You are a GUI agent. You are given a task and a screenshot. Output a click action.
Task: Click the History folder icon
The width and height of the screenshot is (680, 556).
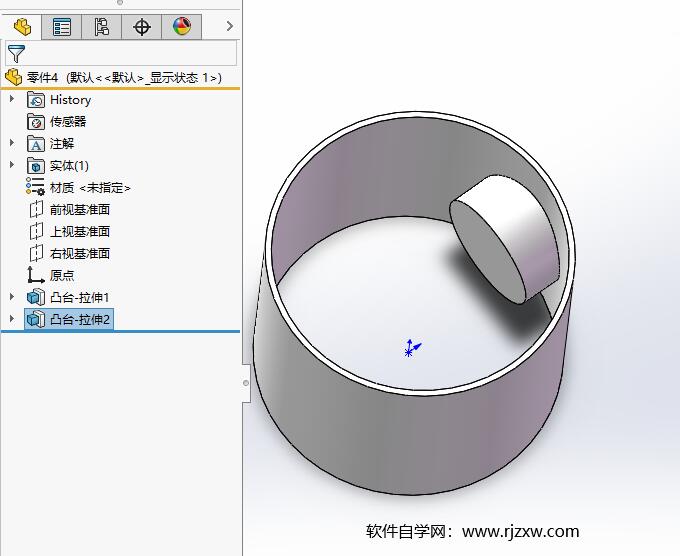(36, 100)
